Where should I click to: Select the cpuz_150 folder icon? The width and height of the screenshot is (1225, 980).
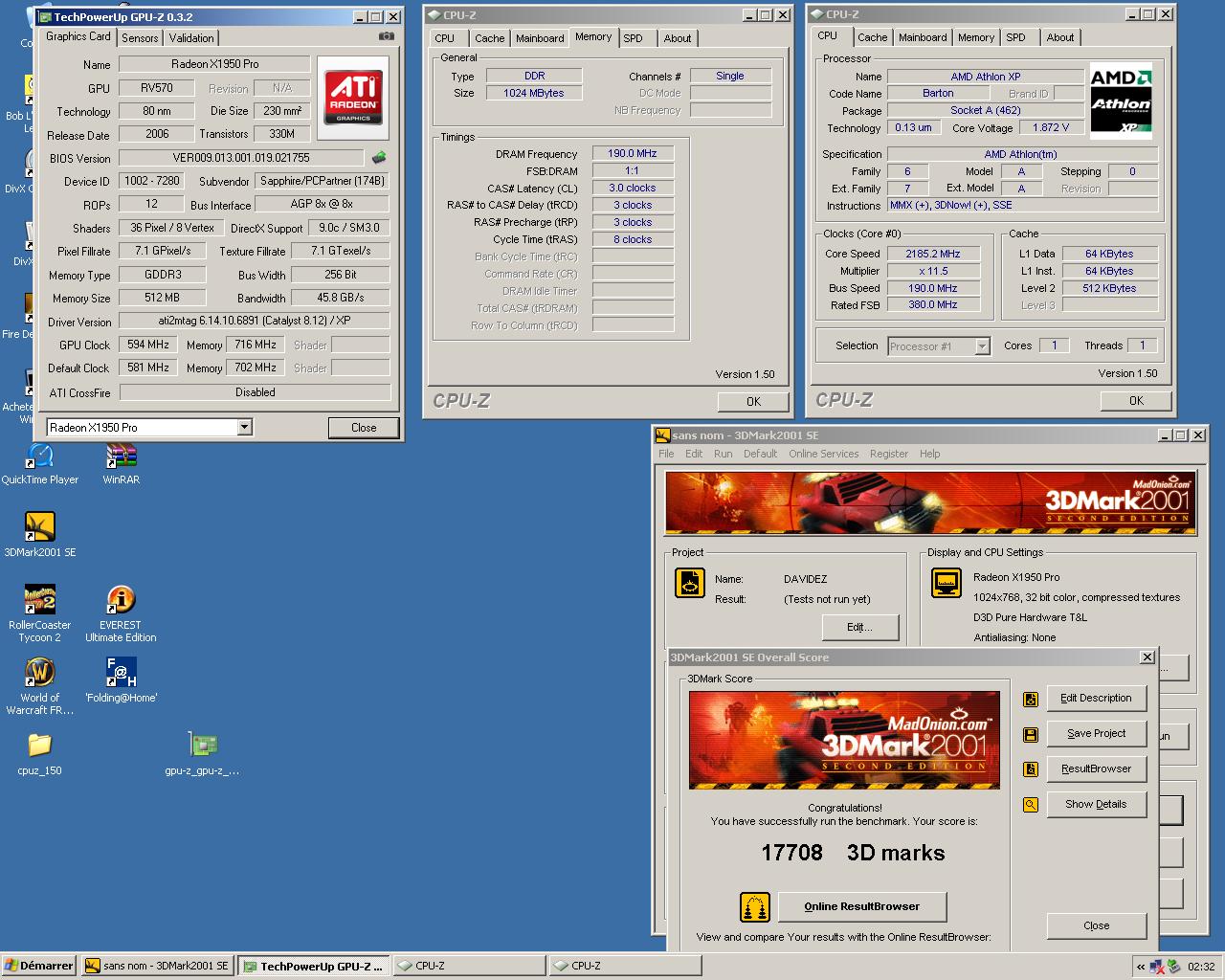point(40,752)
